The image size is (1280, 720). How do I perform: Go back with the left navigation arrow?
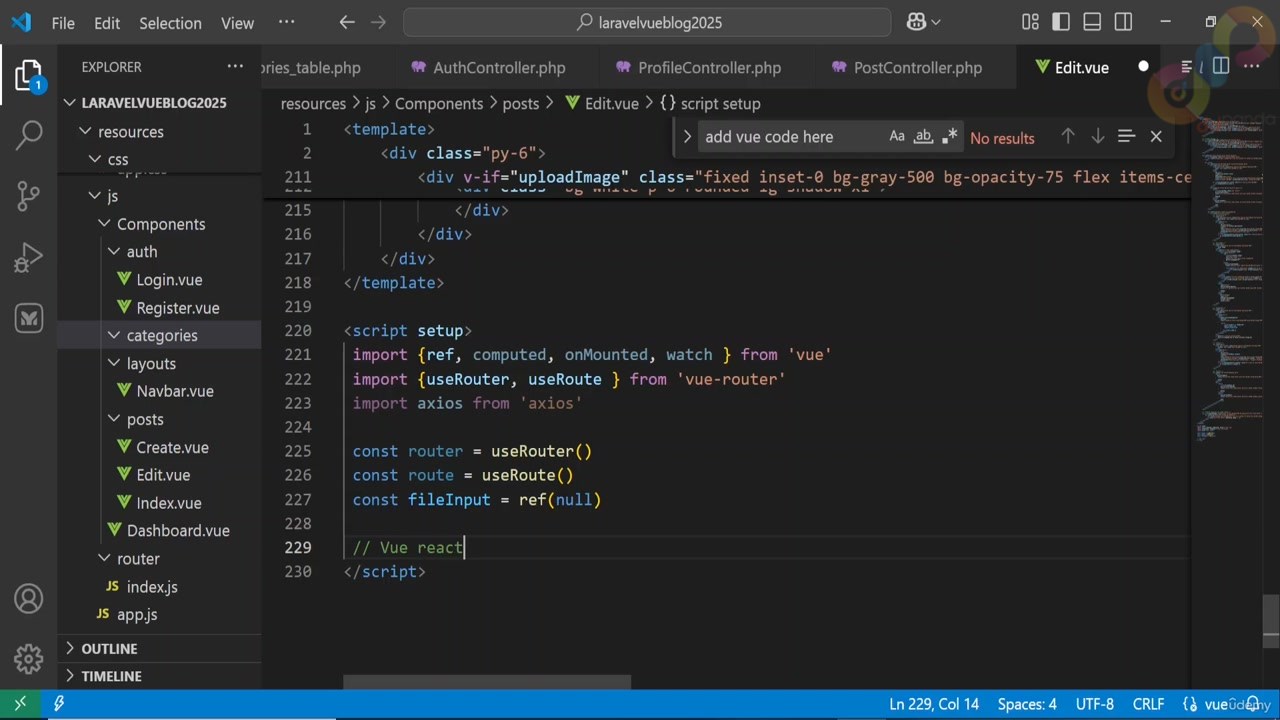(x=347, y=22)
